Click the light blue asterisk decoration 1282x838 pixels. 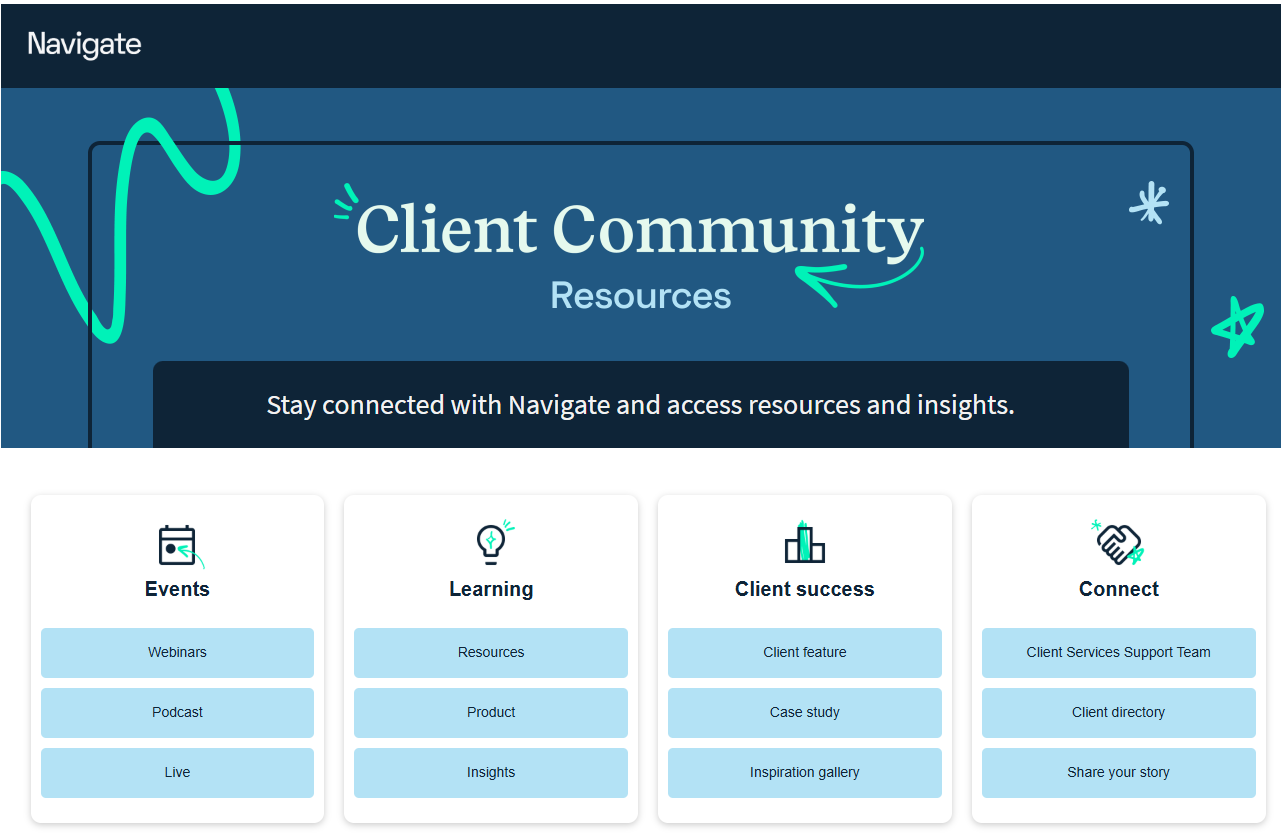(x=1149, y=202)
